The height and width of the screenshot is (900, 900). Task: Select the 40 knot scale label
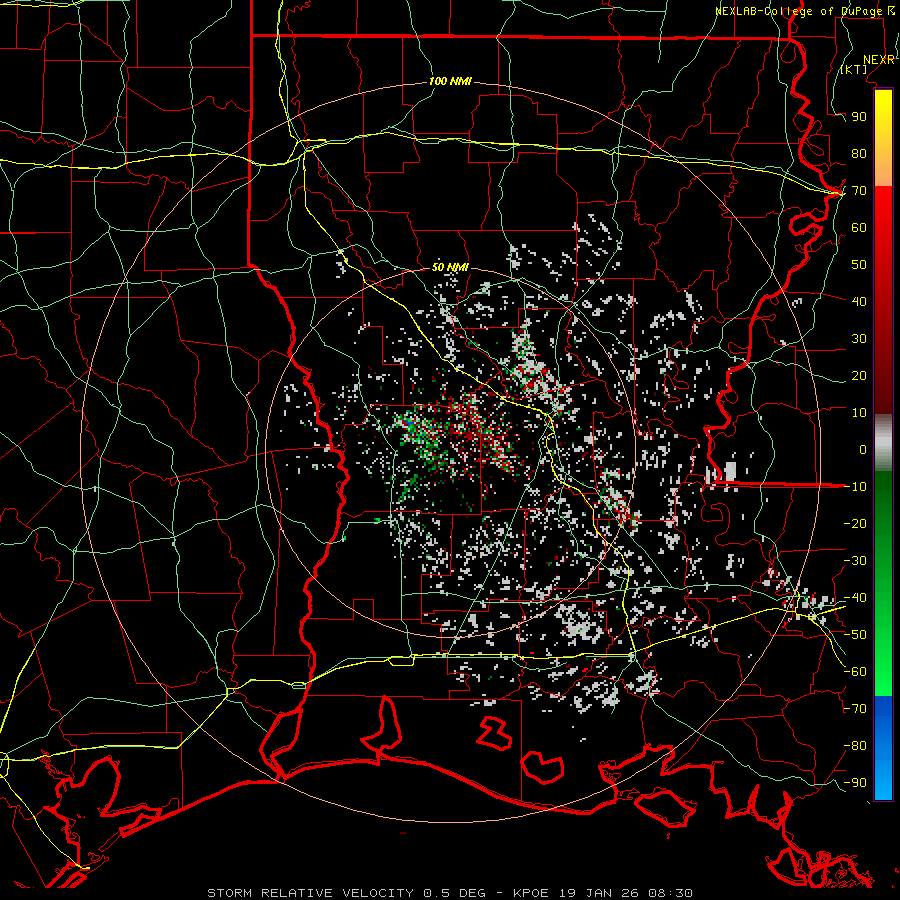[859, 302]
